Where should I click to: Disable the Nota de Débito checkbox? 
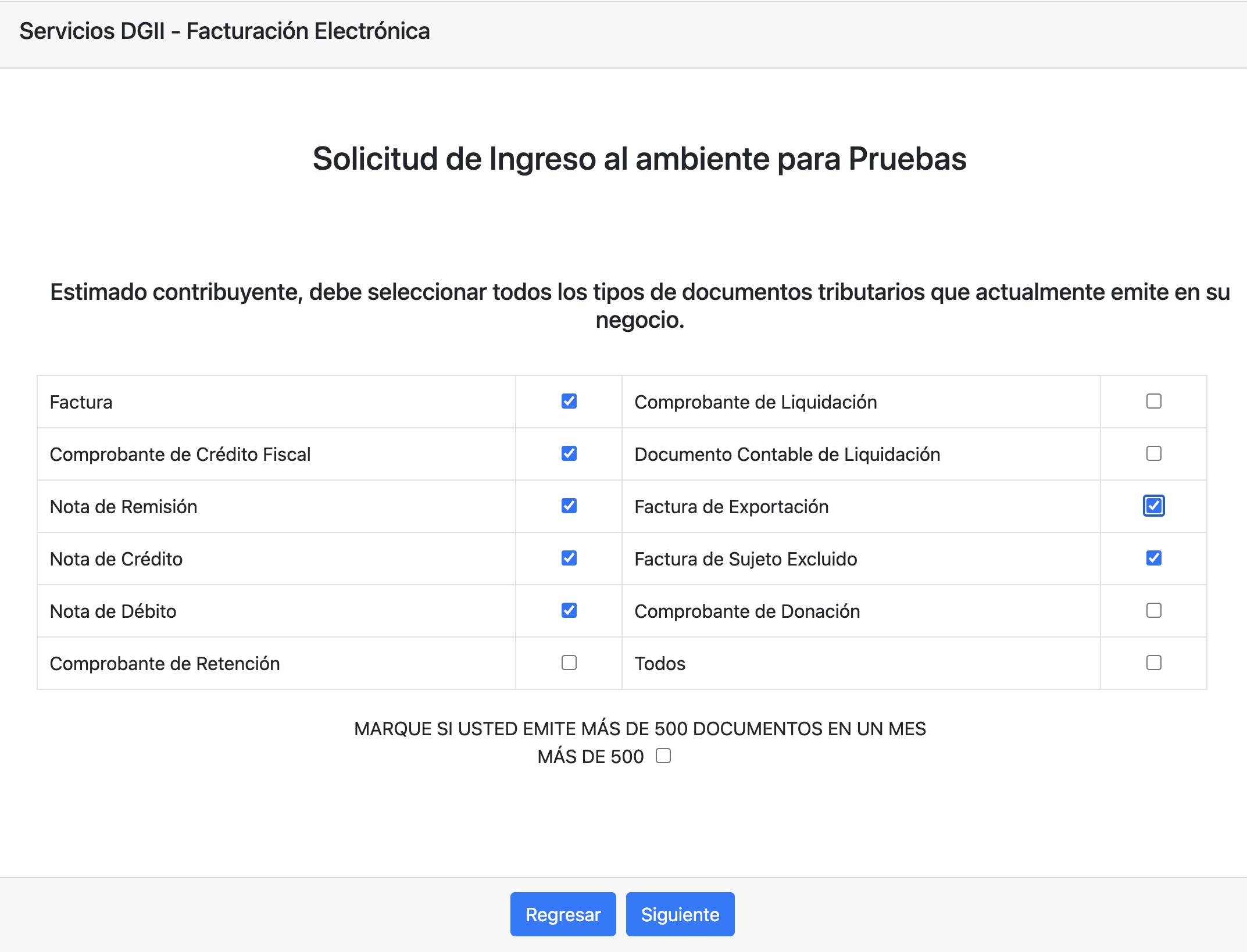pyautogui.click(x=568, y=610)
